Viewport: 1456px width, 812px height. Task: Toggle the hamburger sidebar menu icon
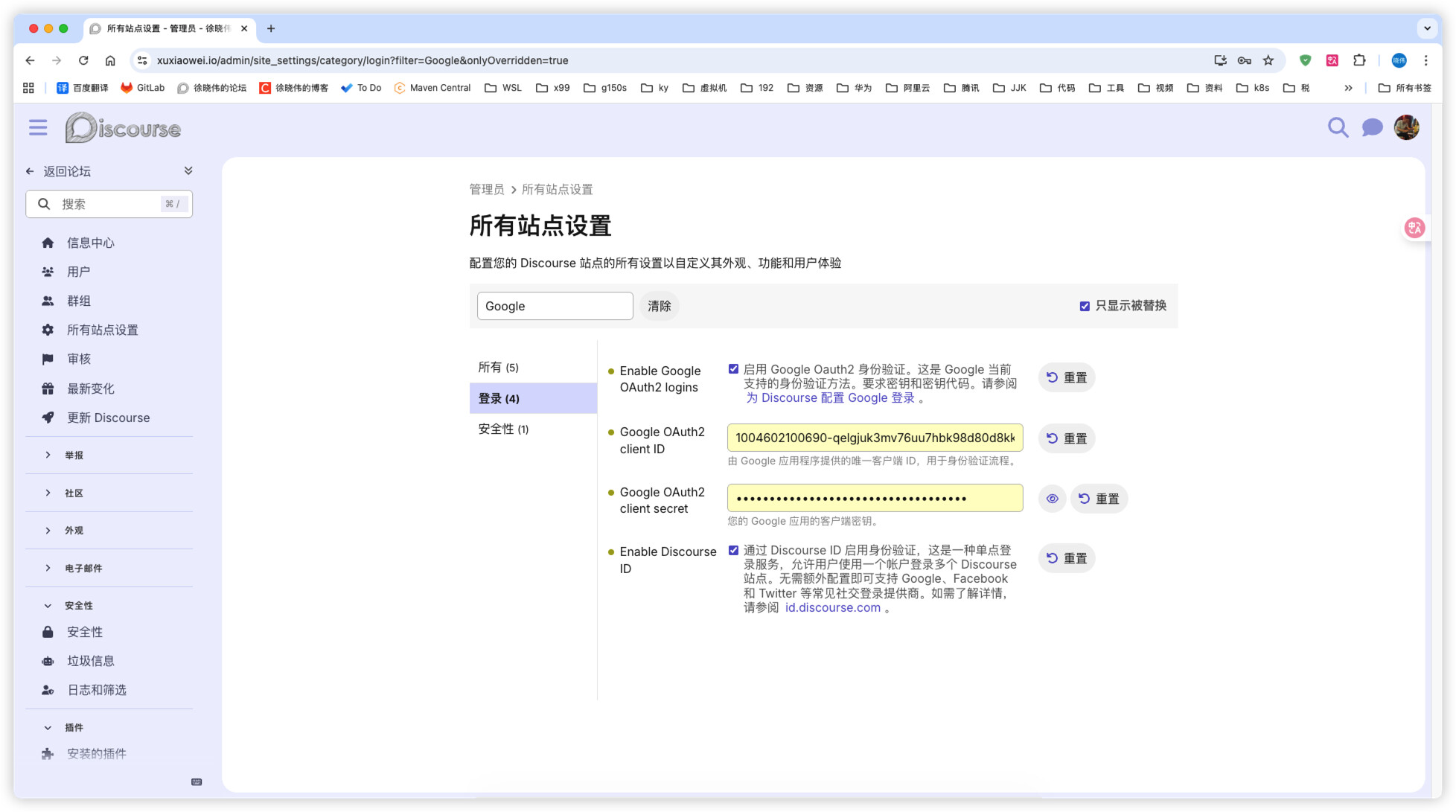pyautogui.click(x=38, y=128)
